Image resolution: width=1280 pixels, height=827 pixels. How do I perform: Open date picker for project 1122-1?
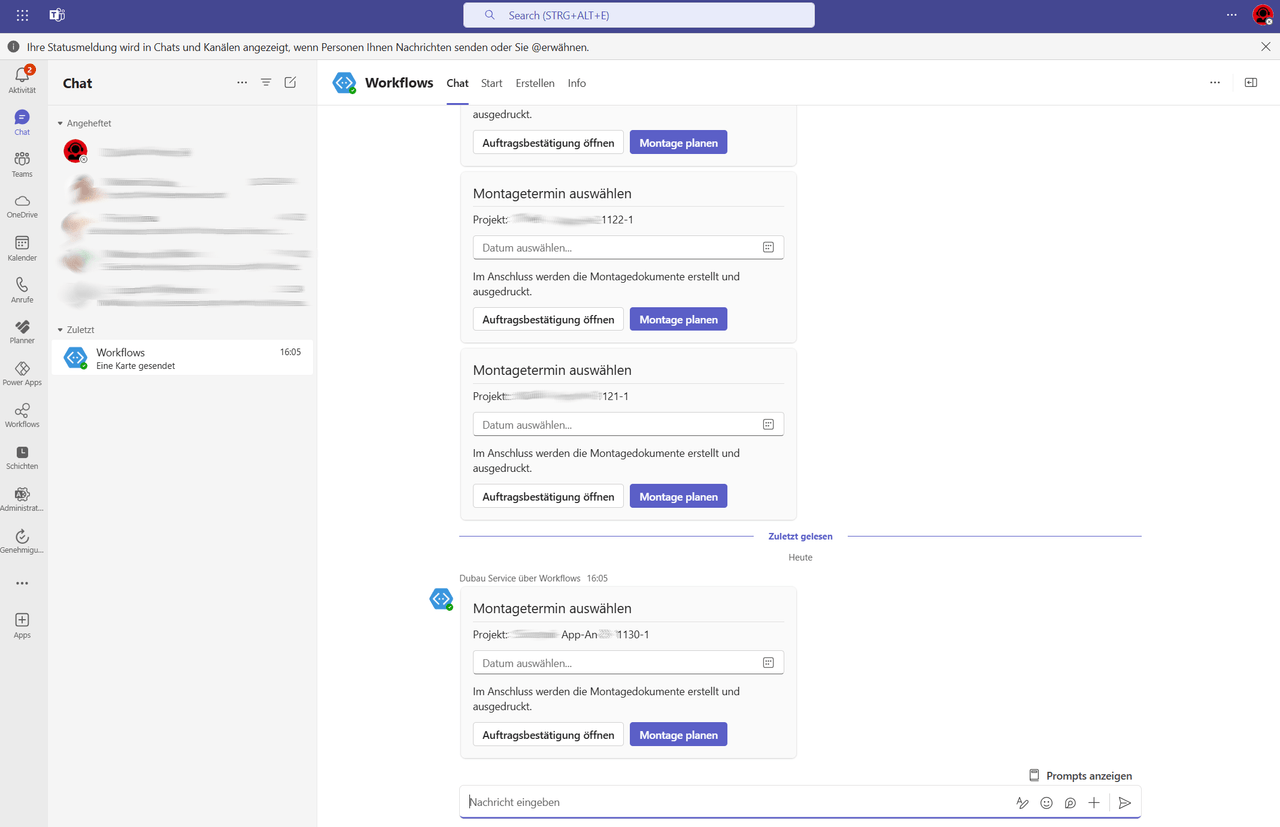(x=768, y=247)
